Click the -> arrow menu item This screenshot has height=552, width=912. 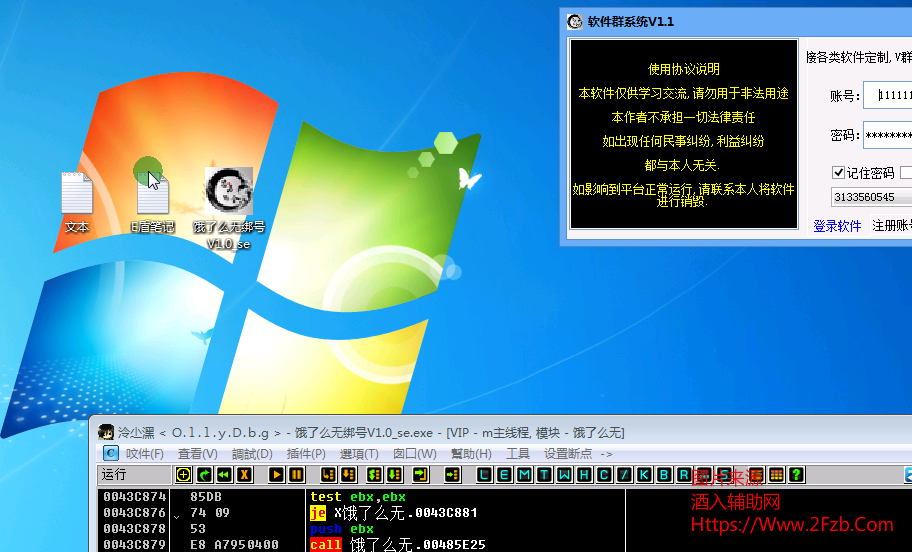tap(606, 454)
